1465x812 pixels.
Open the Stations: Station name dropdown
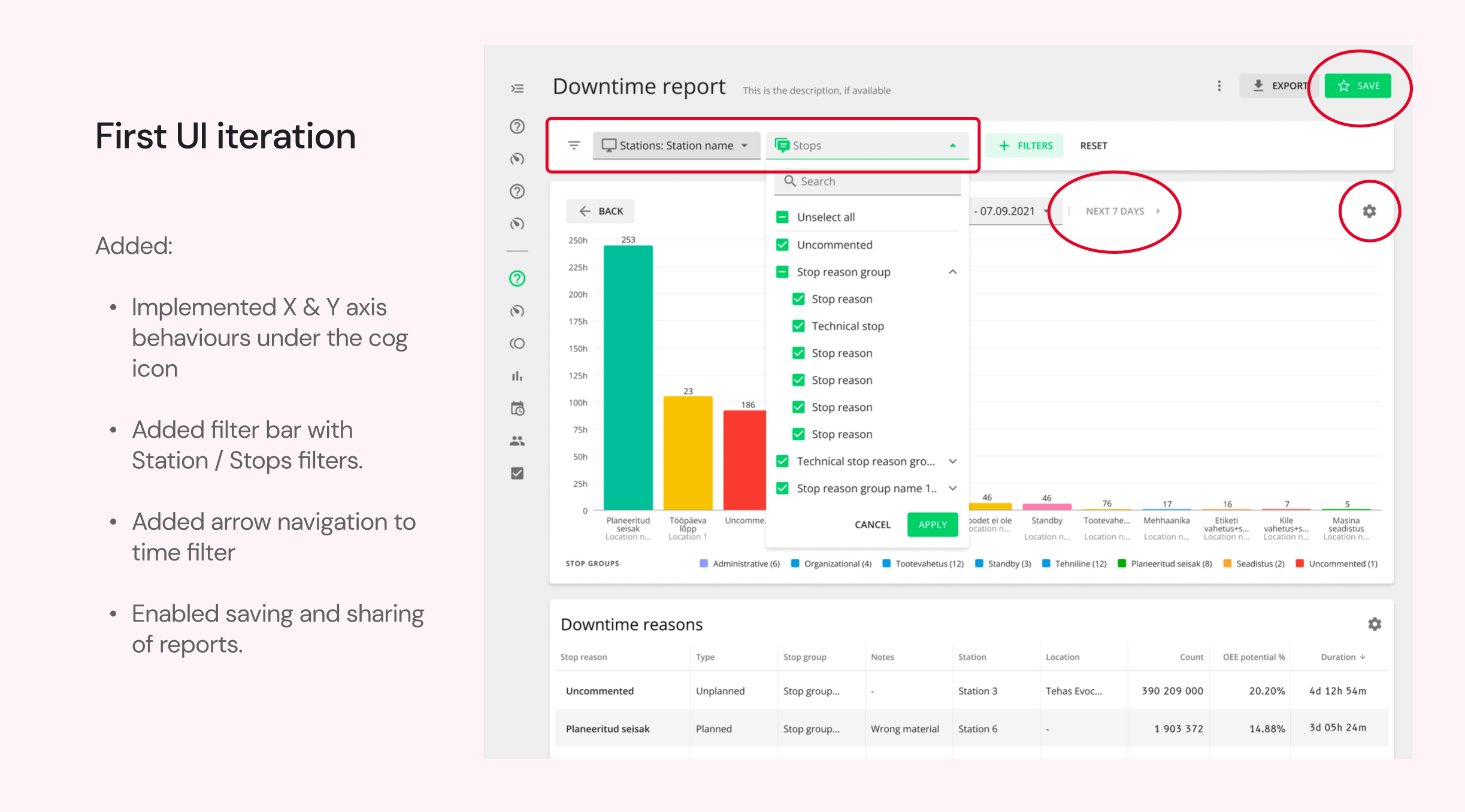[x=676, y=146]
